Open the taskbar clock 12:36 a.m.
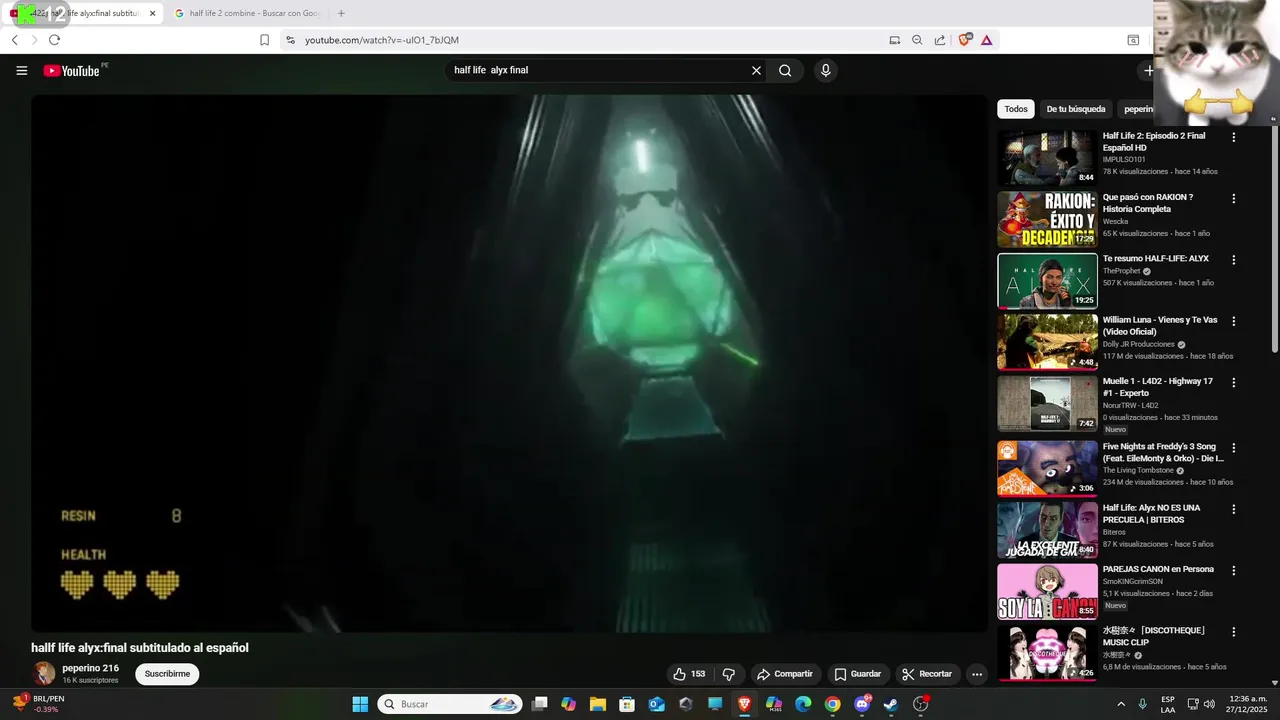Screen dimensions: 1280x720 (1248, 704)
